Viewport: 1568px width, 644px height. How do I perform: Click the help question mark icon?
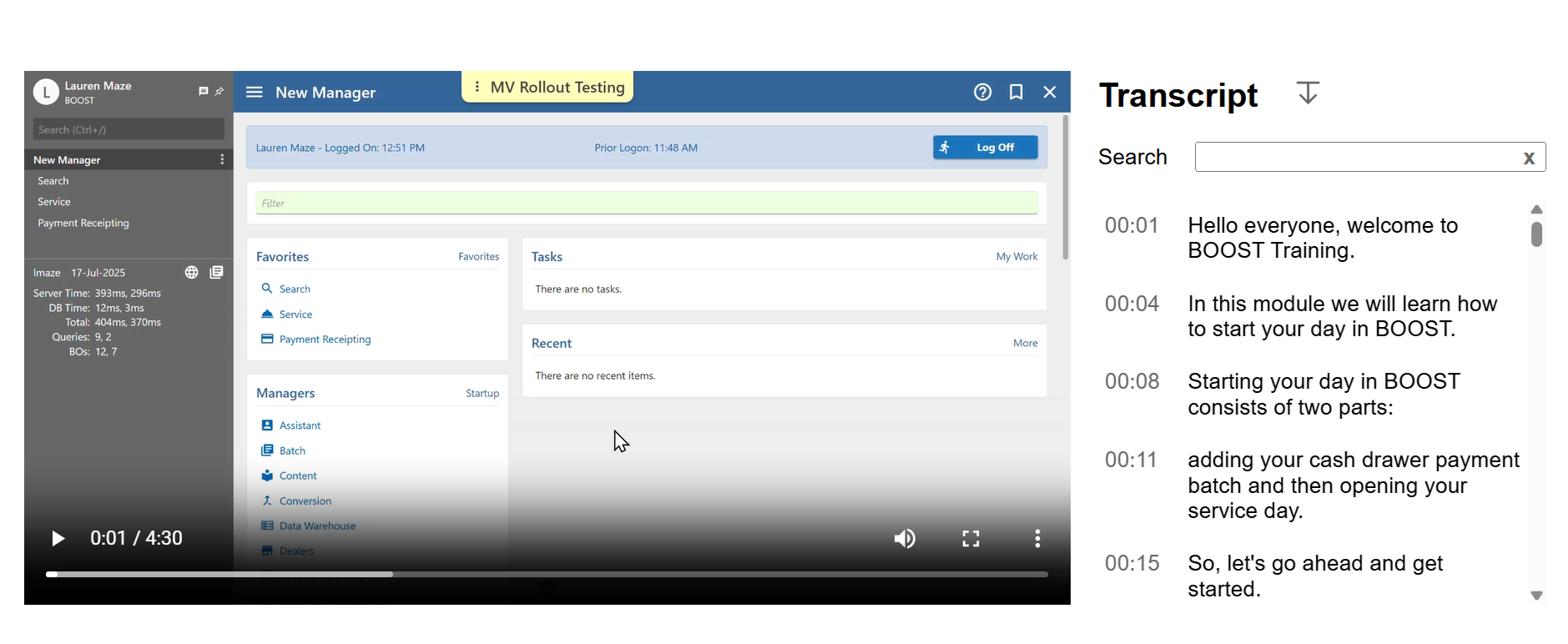tap(982, 93)
